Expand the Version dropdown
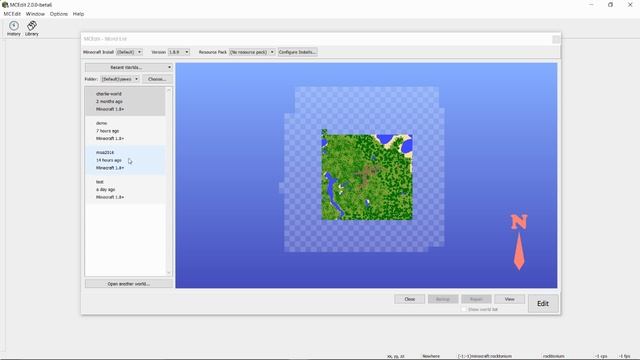Viewport: 640px width, 360px height. coord(179,52)
